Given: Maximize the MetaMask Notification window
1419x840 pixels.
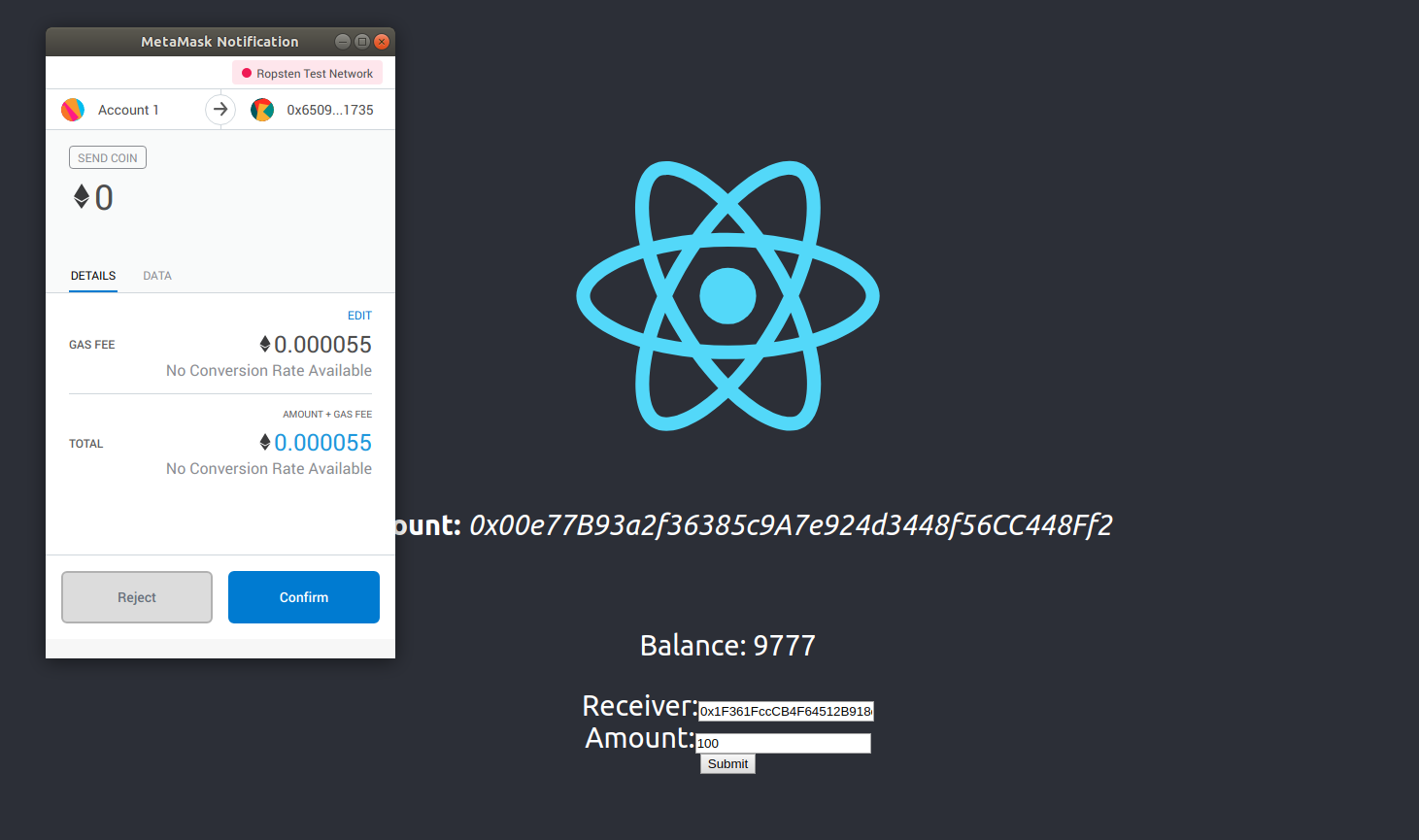Looking at the screenshot, I should point(362,42).
